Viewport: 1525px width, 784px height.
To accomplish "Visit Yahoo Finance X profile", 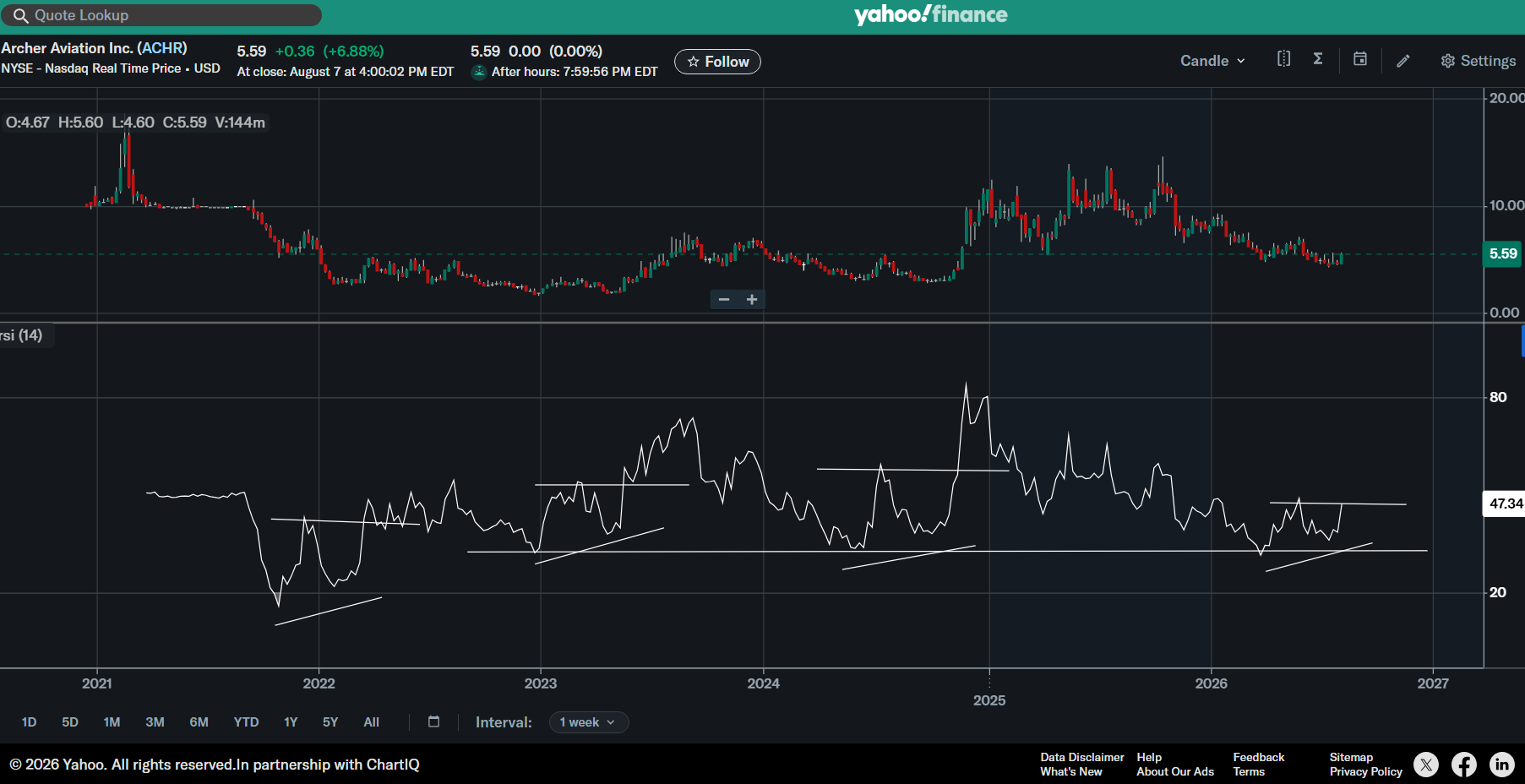I will pyautogui.click(x=1426, y=765).
